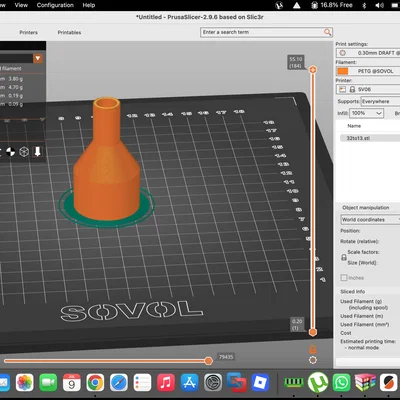Enable the Inches checkbox
400x400 pixels.
pos(344,278)
